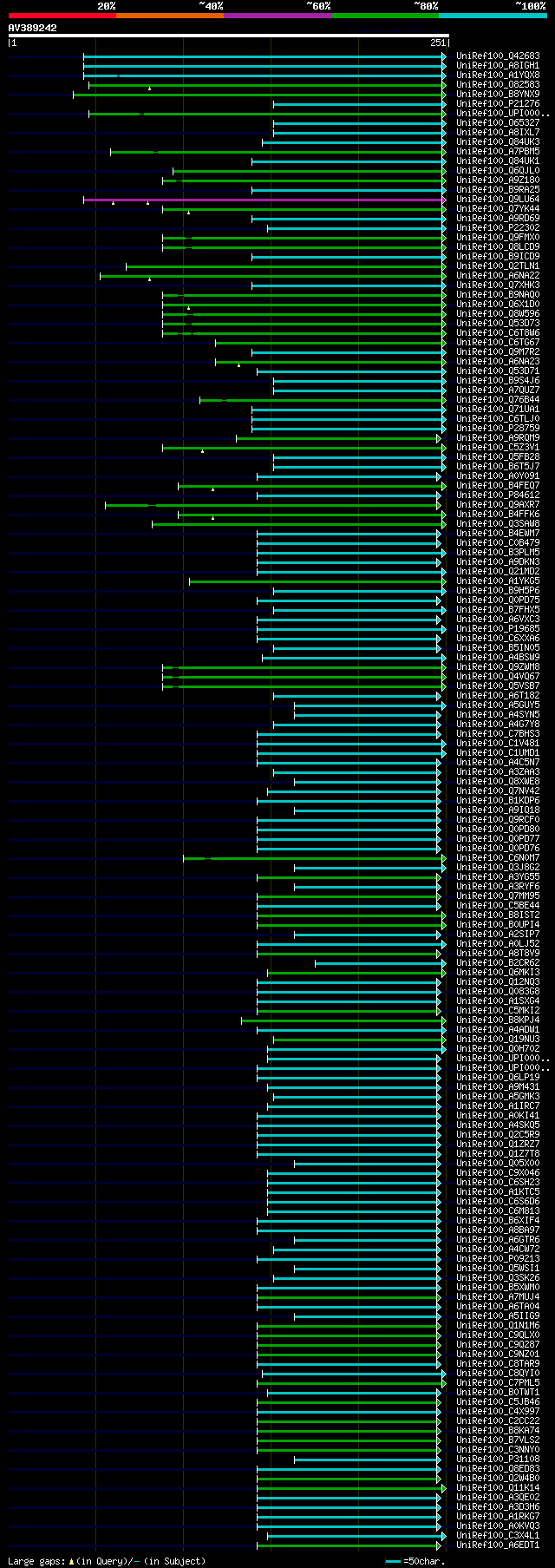Click the cyan alignment bar for Q42683
The width and height of the screenshot is (555, 1568).
point(264,56)
